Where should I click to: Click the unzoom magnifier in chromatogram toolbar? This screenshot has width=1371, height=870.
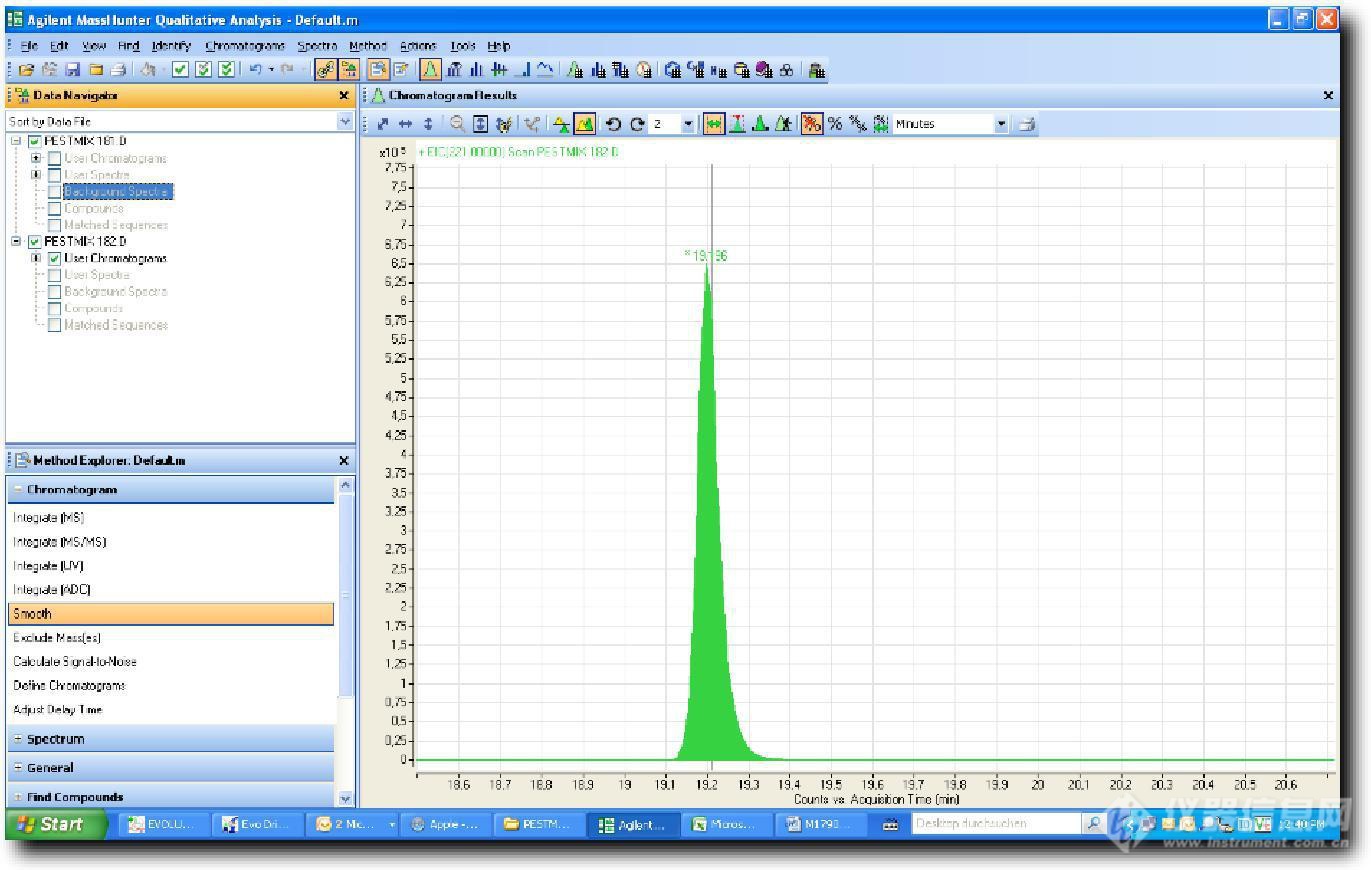pyautogui.click(x=457, y=124)
